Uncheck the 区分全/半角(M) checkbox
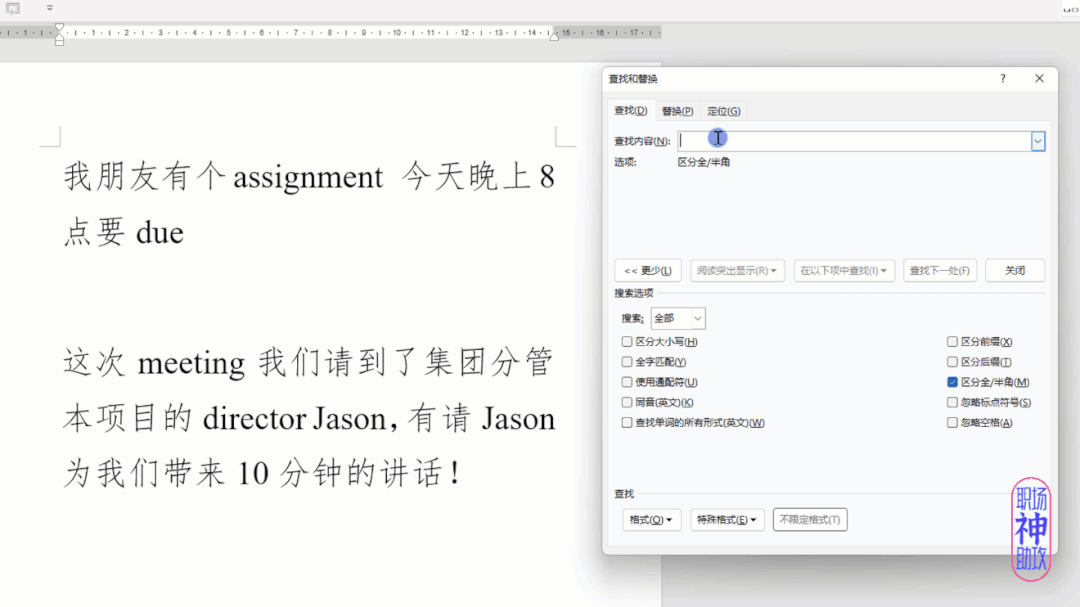 [x=952, y=382]
